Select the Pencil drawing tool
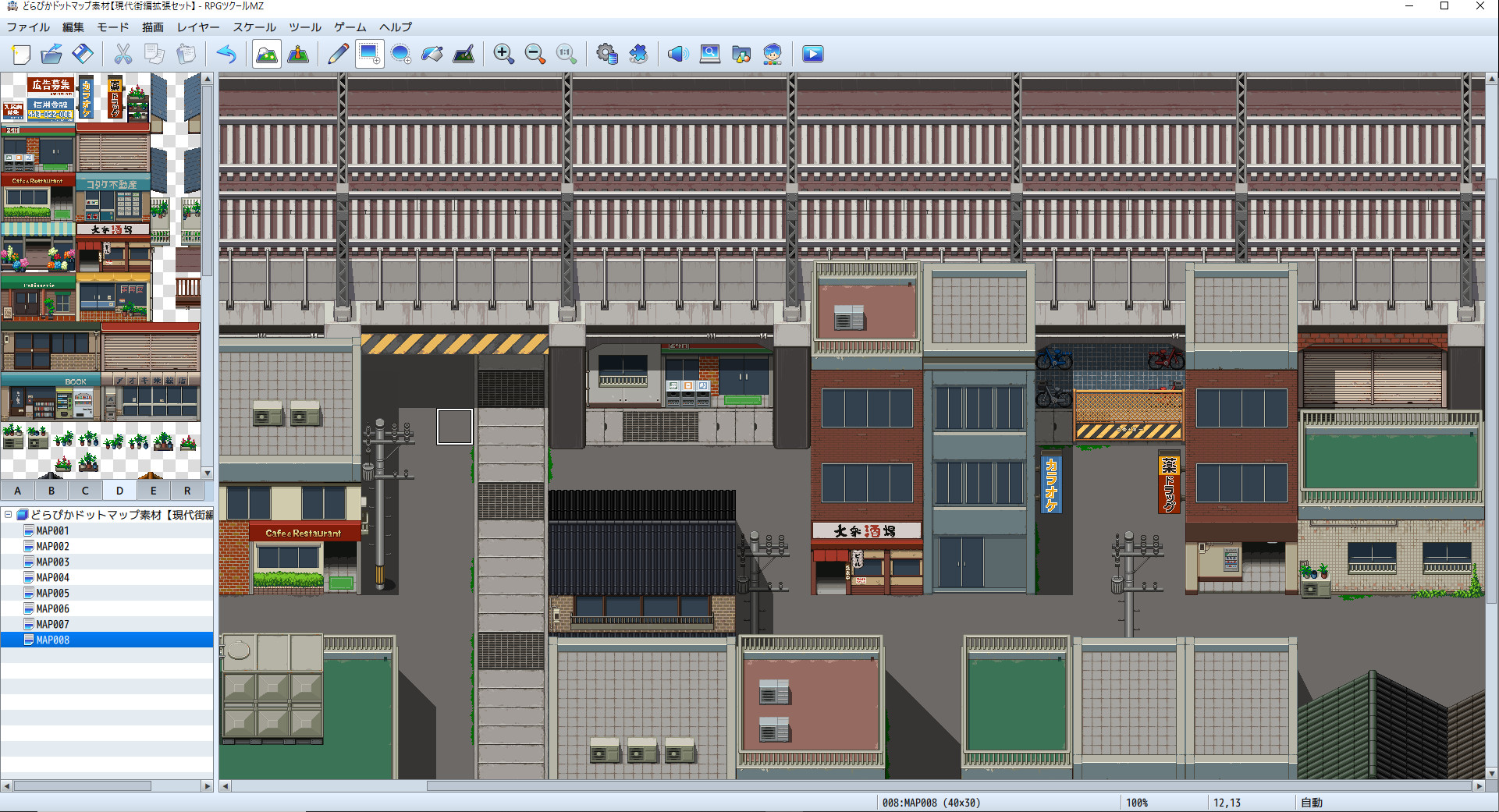Screen dimensions: 1499x812 (x=338, y=54)
